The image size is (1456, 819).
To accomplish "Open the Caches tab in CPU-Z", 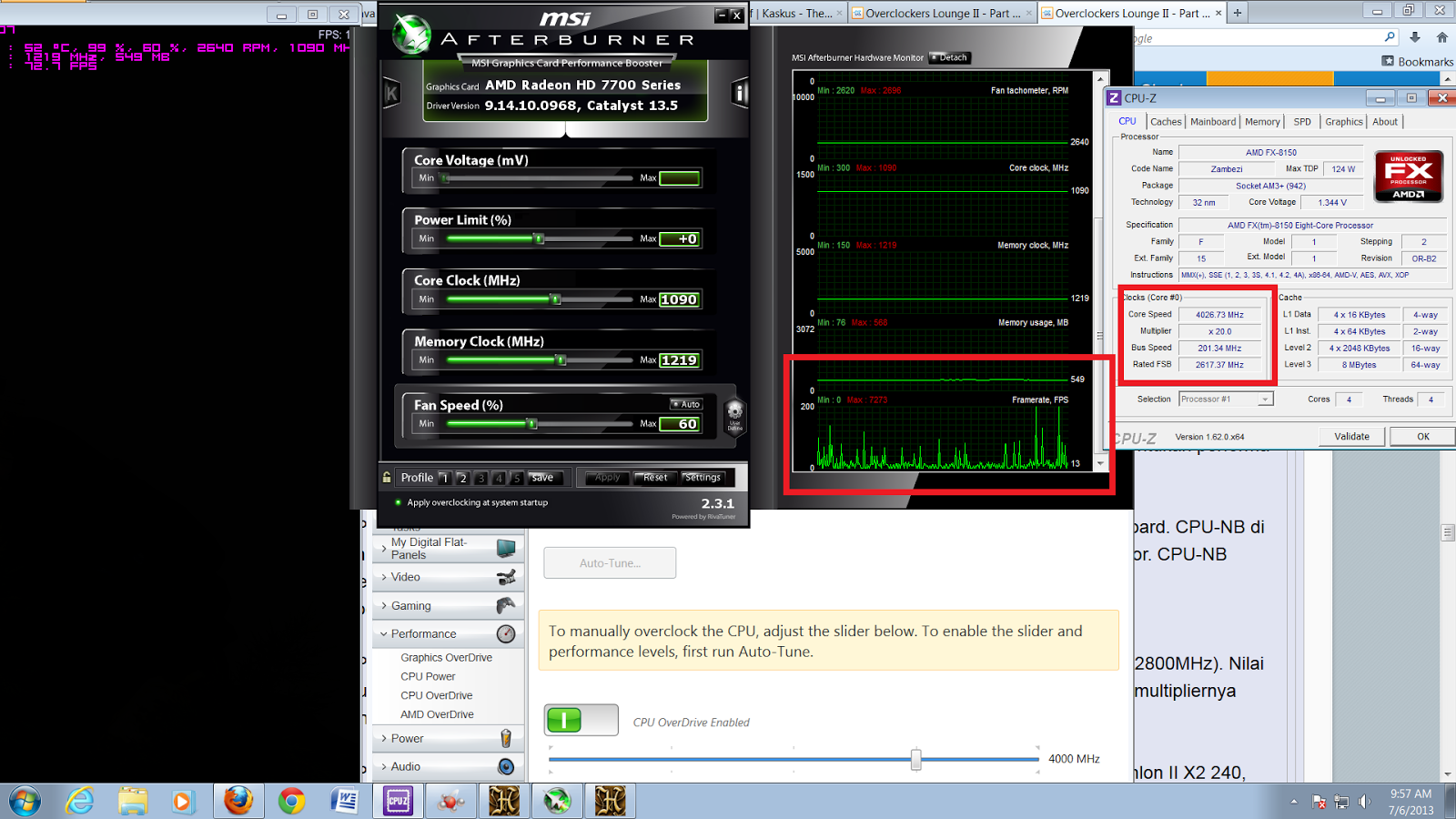I will (x=1166, y=121).
